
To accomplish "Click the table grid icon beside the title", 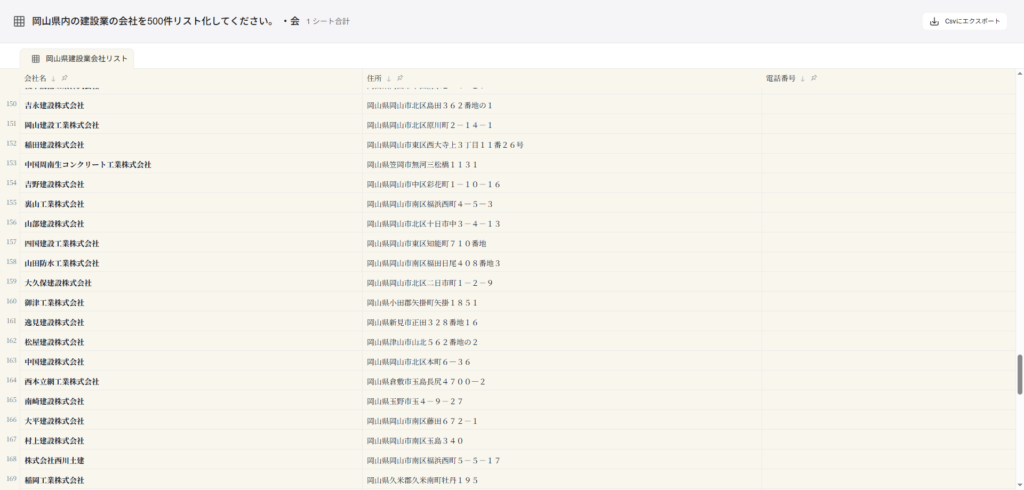I will [x=20, y=22].
